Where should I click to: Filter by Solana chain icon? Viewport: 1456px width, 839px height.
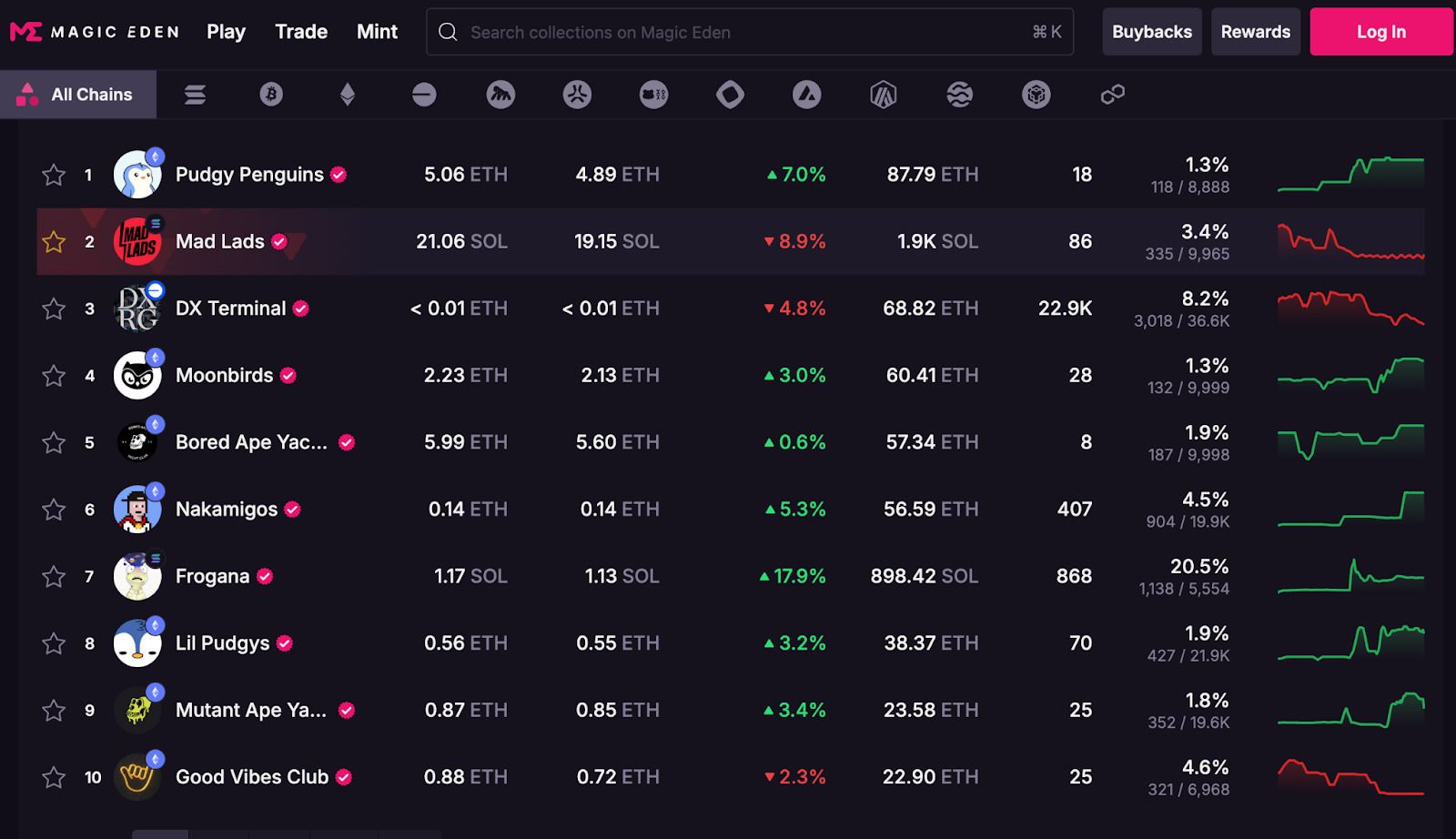[x=195, y=95]
